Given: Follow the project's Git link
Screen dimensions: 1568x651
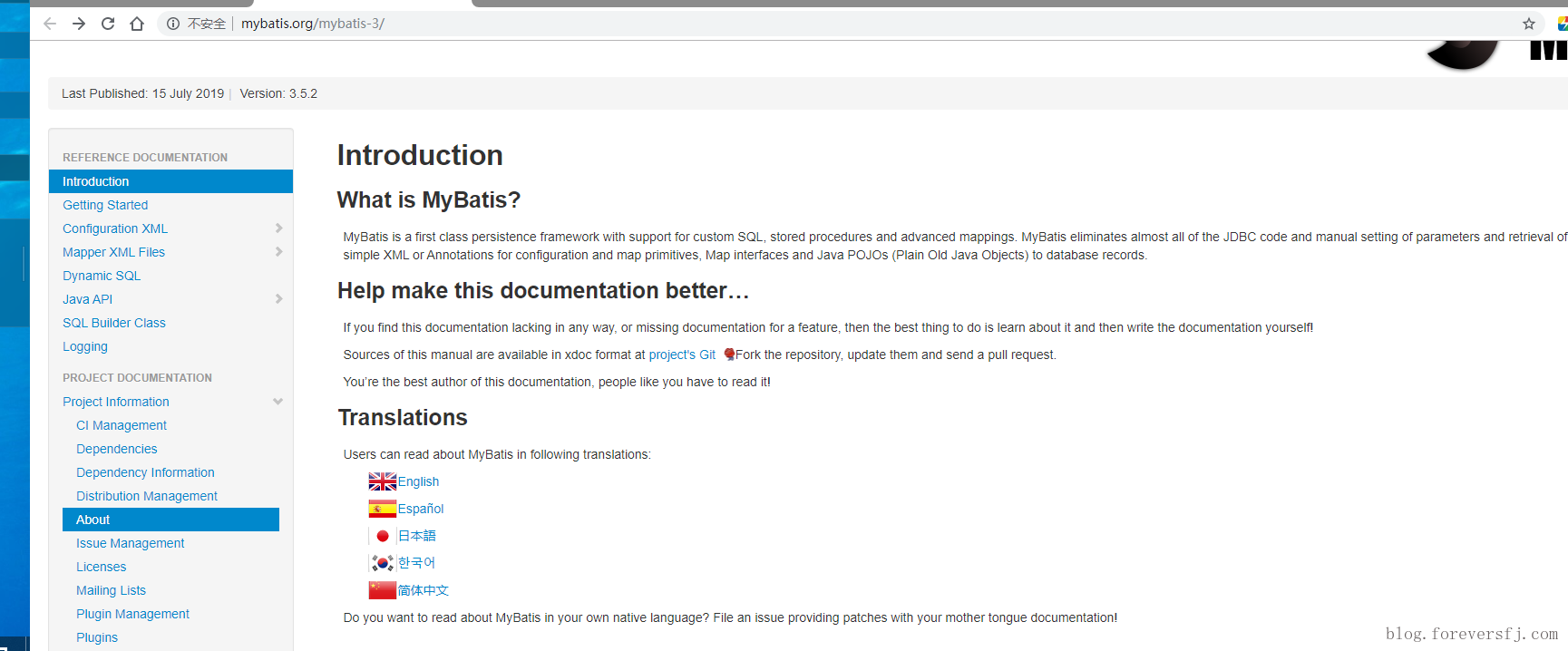Looking at the screenshot, I should point(682,355).
